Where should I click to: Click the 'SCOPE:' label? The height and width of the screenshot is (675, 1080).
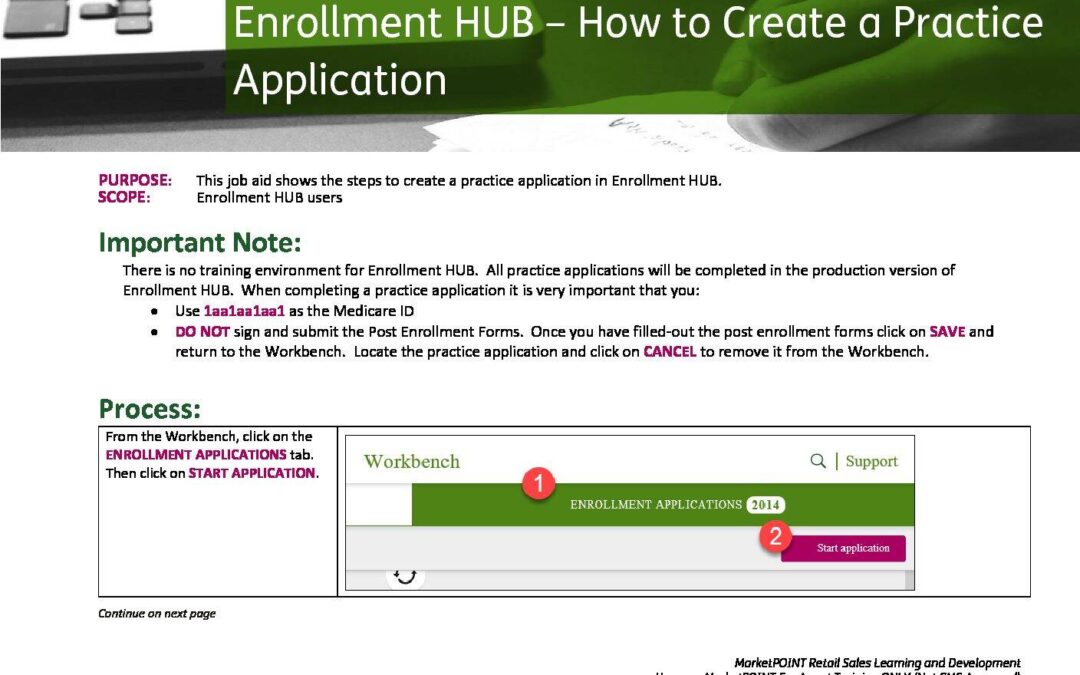point(124,197)
